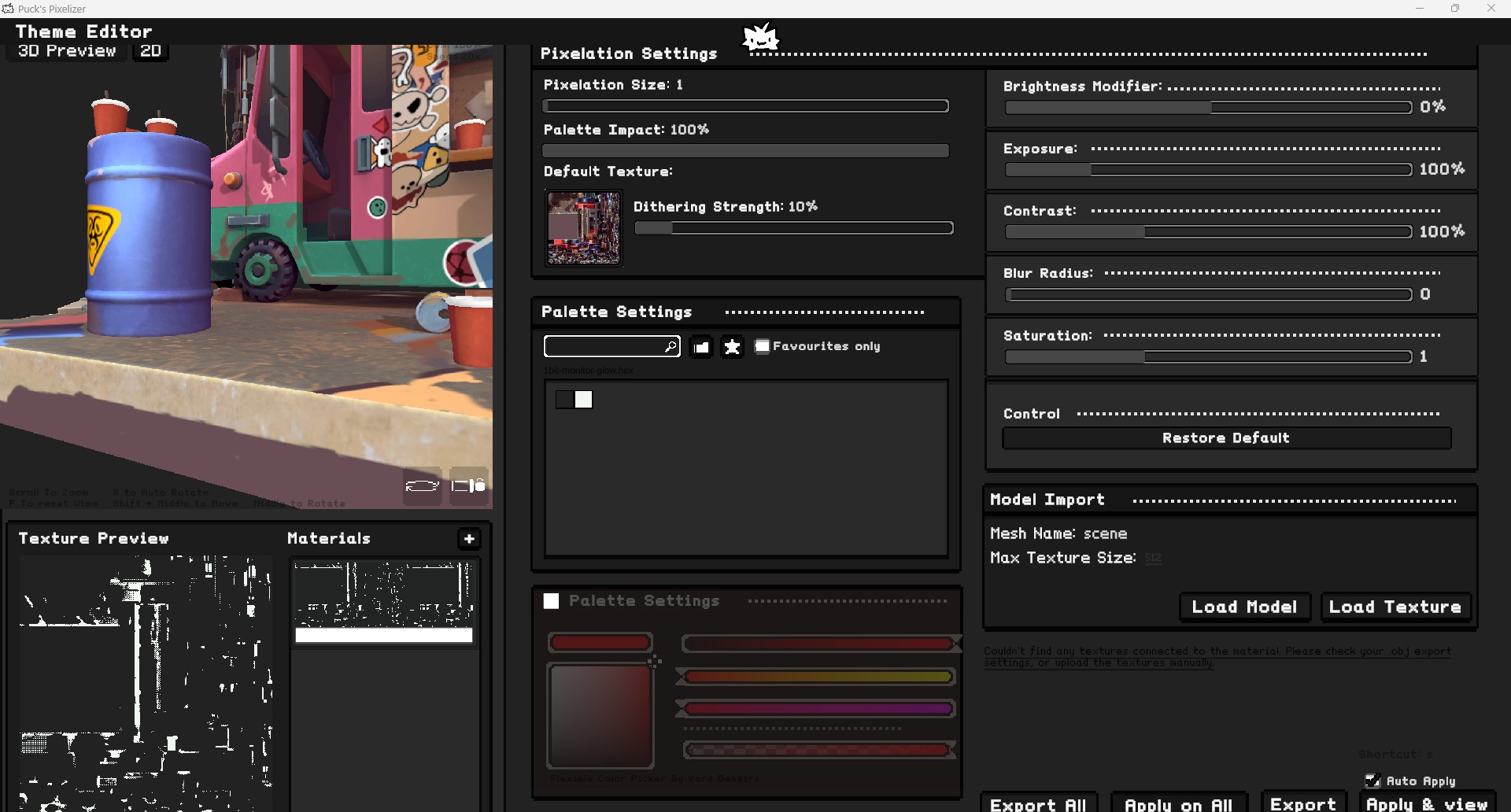The width and height of the screenshot is (1511, 812).
Task: Pick a color in the square saturation picker
Action: (x=600, y=716)
